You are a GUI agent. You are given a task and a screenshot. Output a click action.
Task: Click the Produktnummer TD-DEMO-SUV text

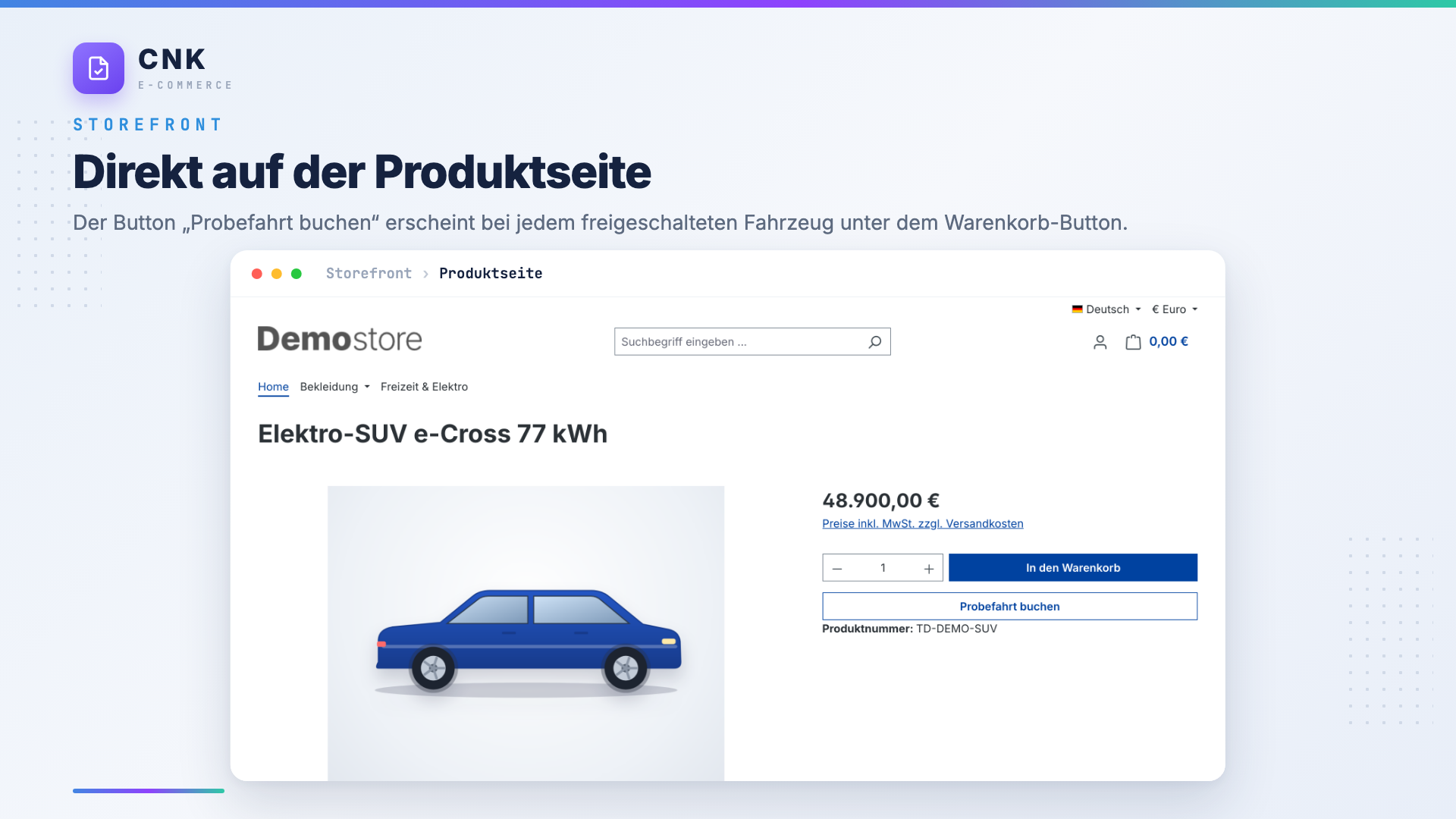click(x=909, y=629)
